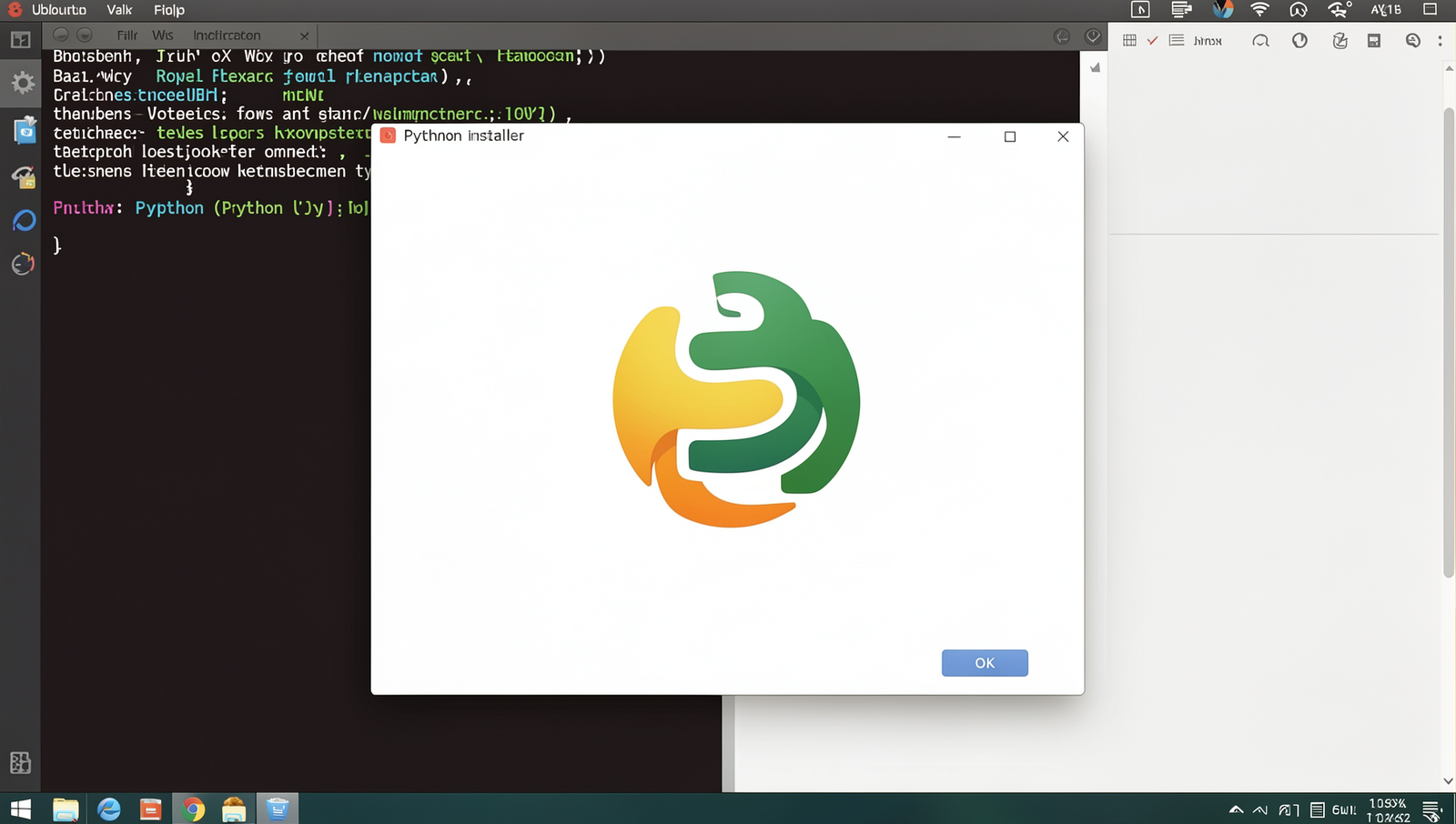Viewport: 1456px width, 824px height.
Task: Click the search magnifier in right toolbar
Action: click(x=1412, y=40)
